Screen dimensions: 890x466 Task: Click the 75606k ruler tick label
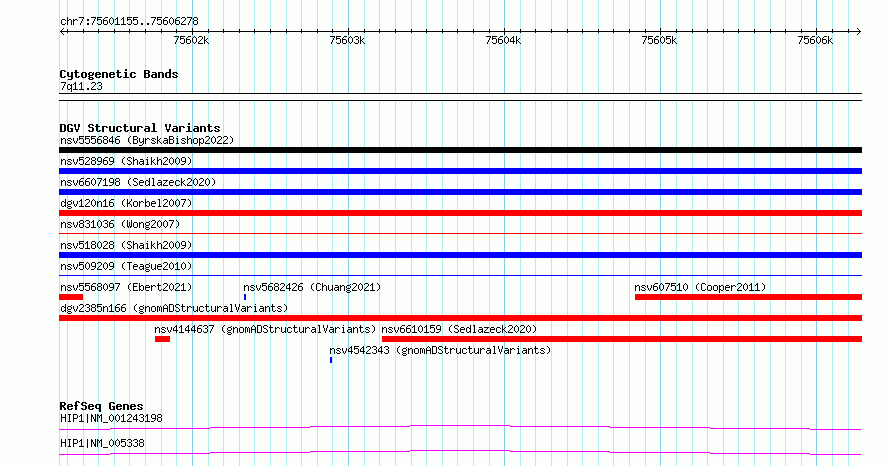click(x=815, y=40)
